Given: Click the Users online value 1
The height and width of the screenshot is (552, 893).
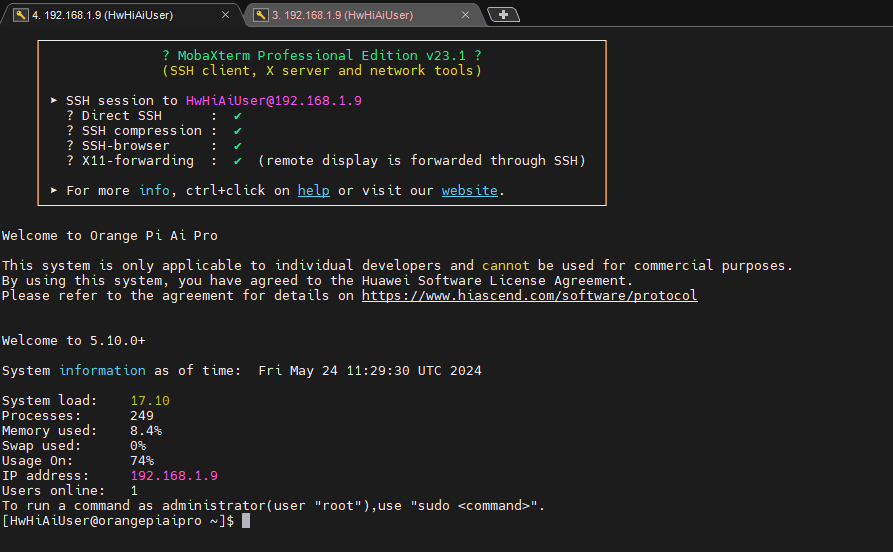Looking at the screenshot, I should click(x=134, y=490).
